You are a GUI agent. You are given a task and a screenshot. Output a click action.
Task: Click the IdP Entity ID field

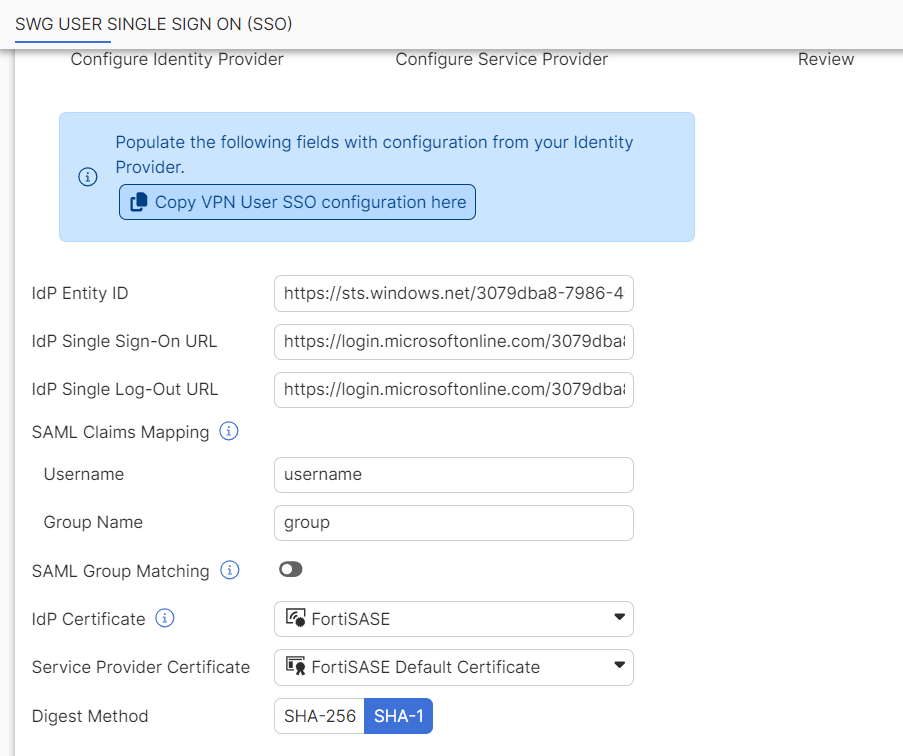pos(453,294)
